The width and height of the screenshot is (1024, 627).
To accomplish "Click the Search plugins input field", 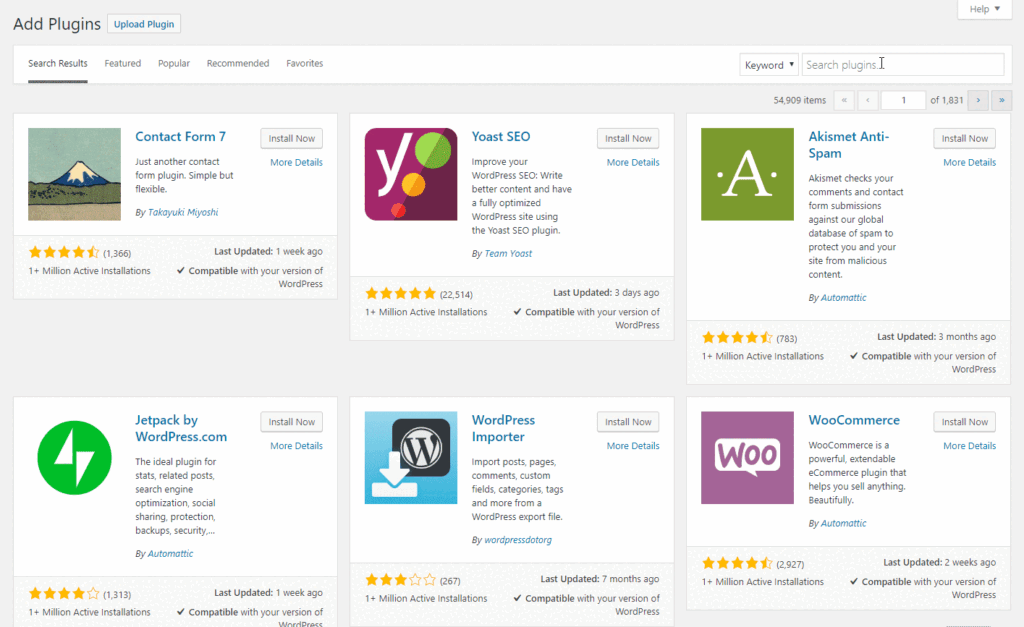I will pyautogui.click(x=902, y=65).
